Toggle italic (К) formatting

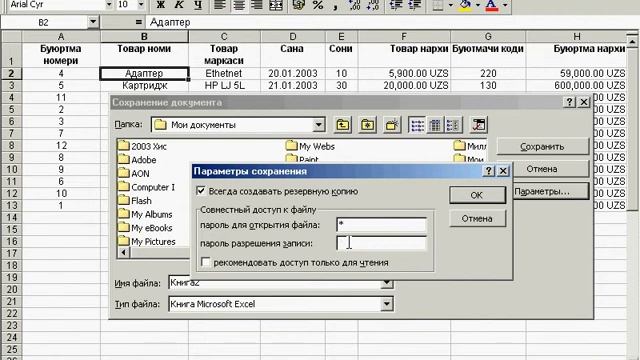point(179,5)
